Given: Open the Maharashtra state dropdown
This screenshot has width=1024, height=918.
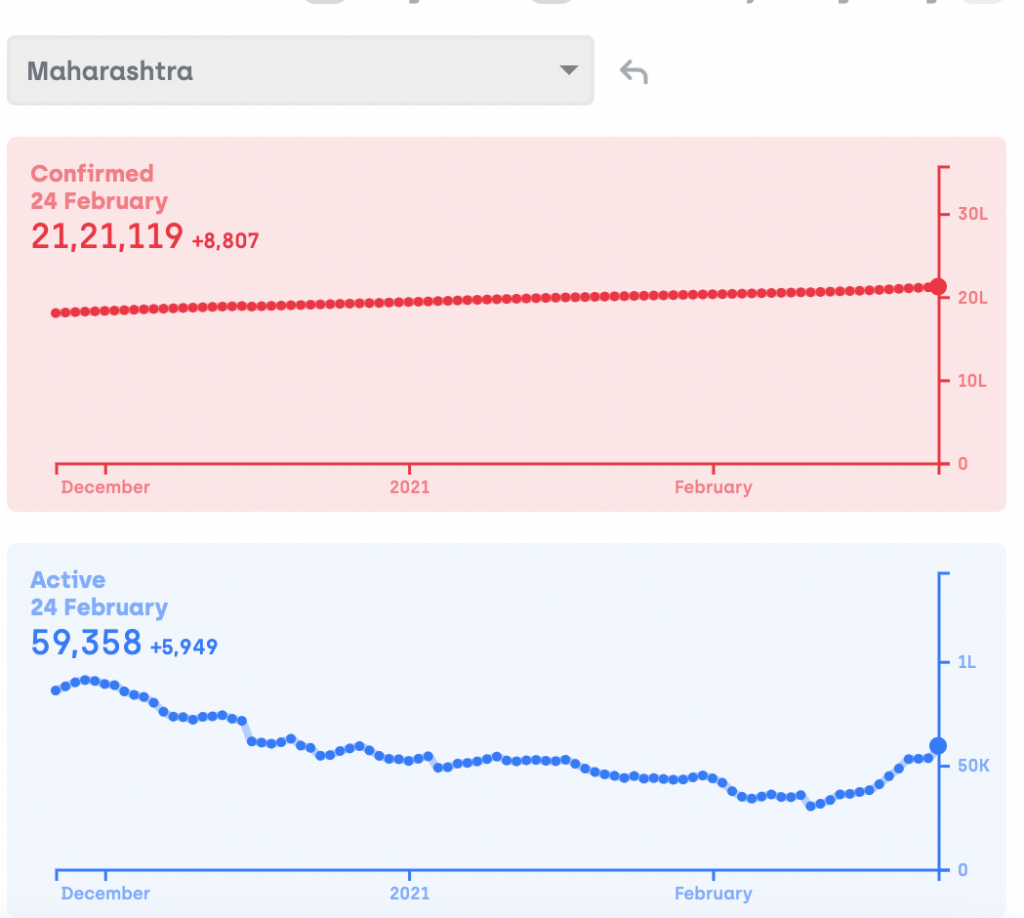Looking at the screenshot, I should point(300,71).
